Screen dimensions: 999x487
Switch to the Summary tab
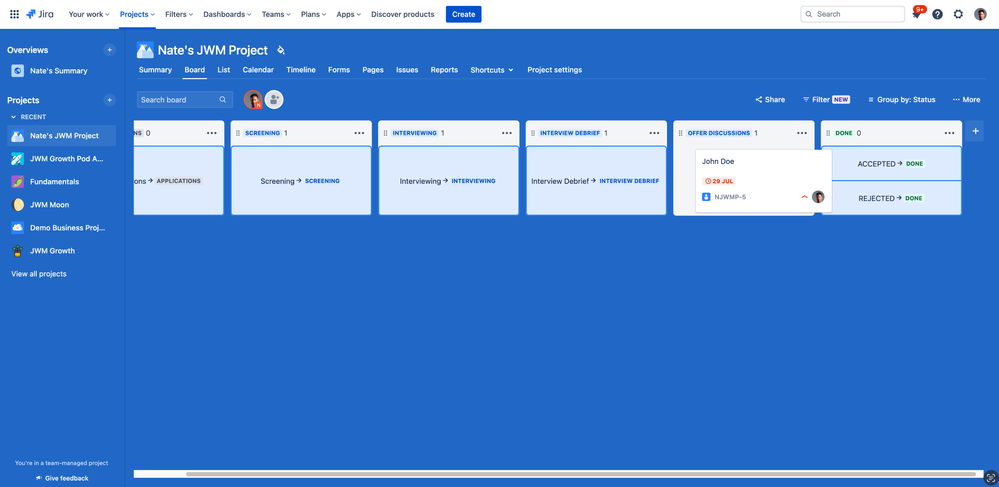pyautogui.click(x=155, y=70)
